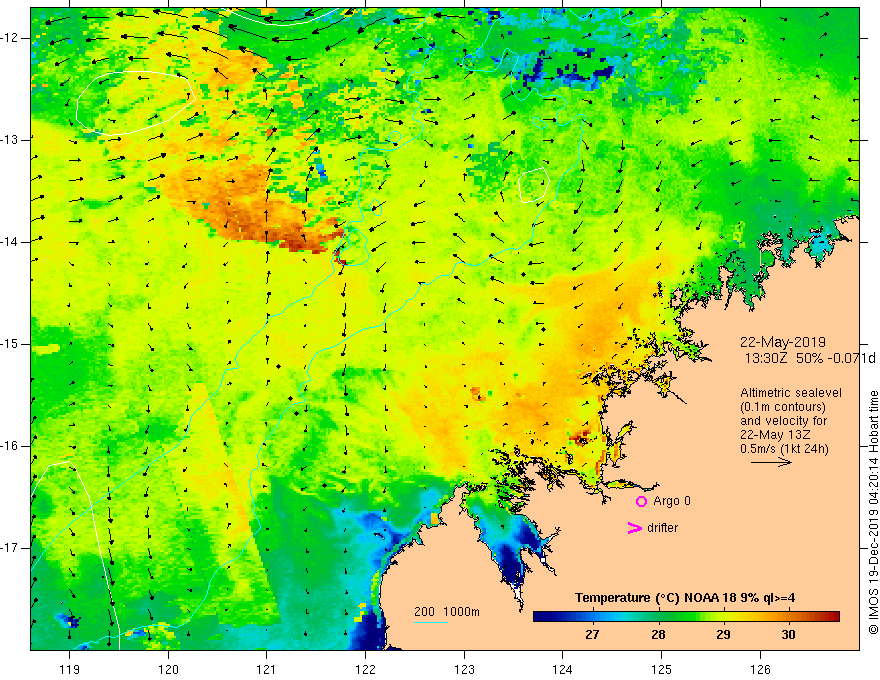Click longitude axis label 122

click(x=365, y=669)
